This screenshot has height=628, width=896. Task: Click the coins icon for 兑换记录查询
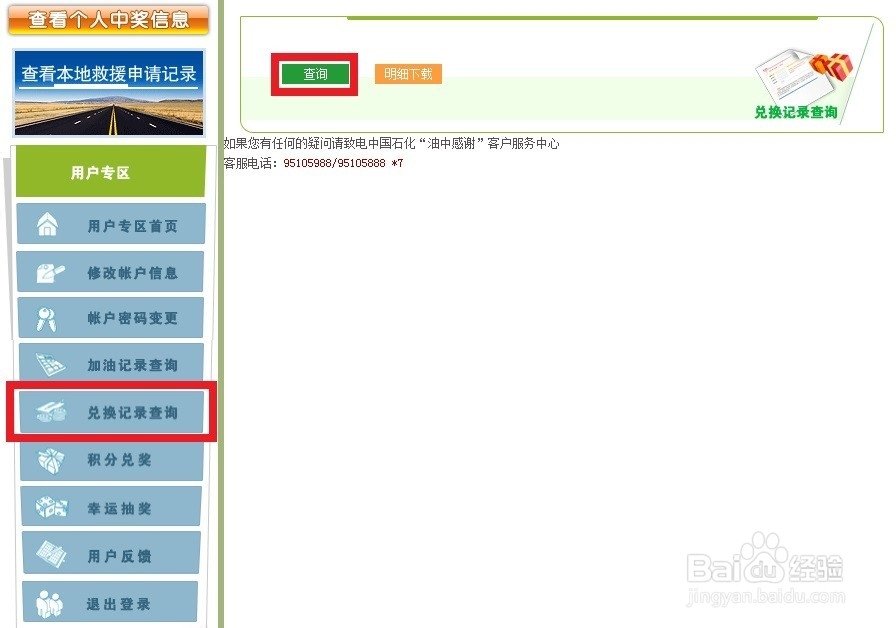click(x=51, y=411)
